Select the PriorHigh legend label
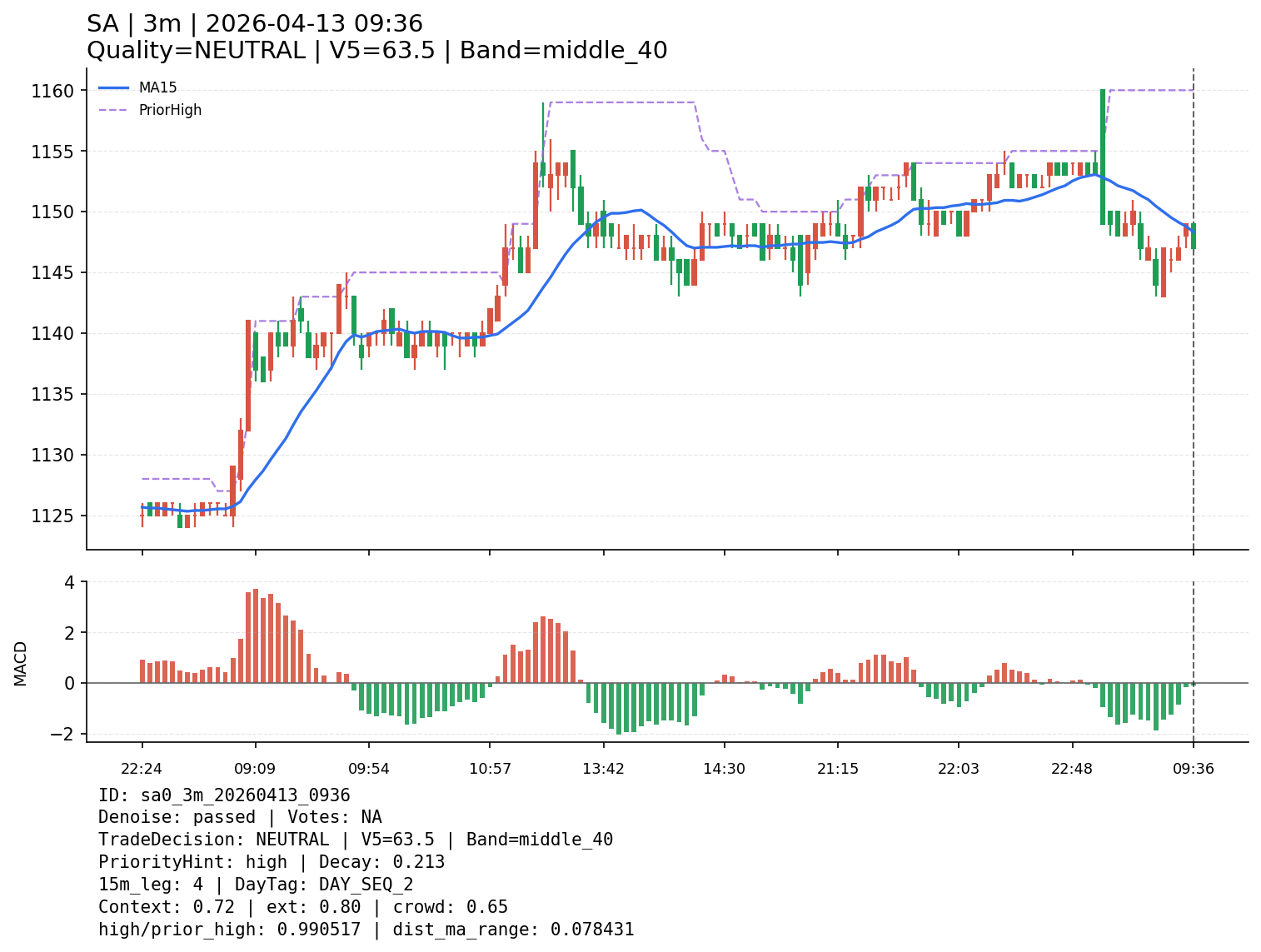This screenshot has width=1261, height=952. point(170,110)
